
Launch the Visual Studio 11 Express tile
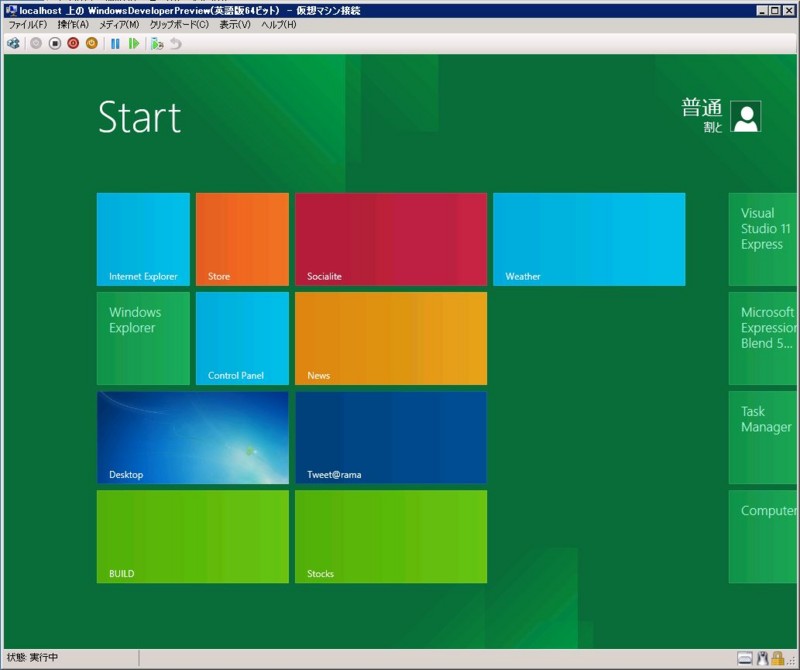762,239
